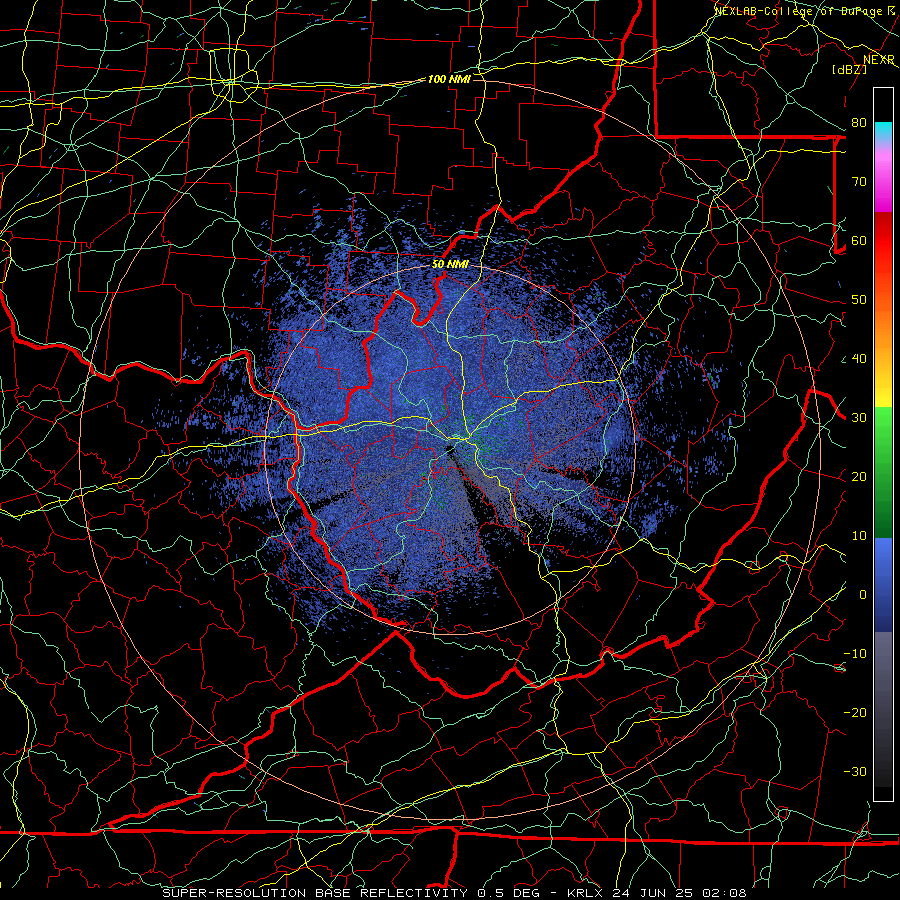Click the 20 value on the dBZ scale

[x=859, y=477]
